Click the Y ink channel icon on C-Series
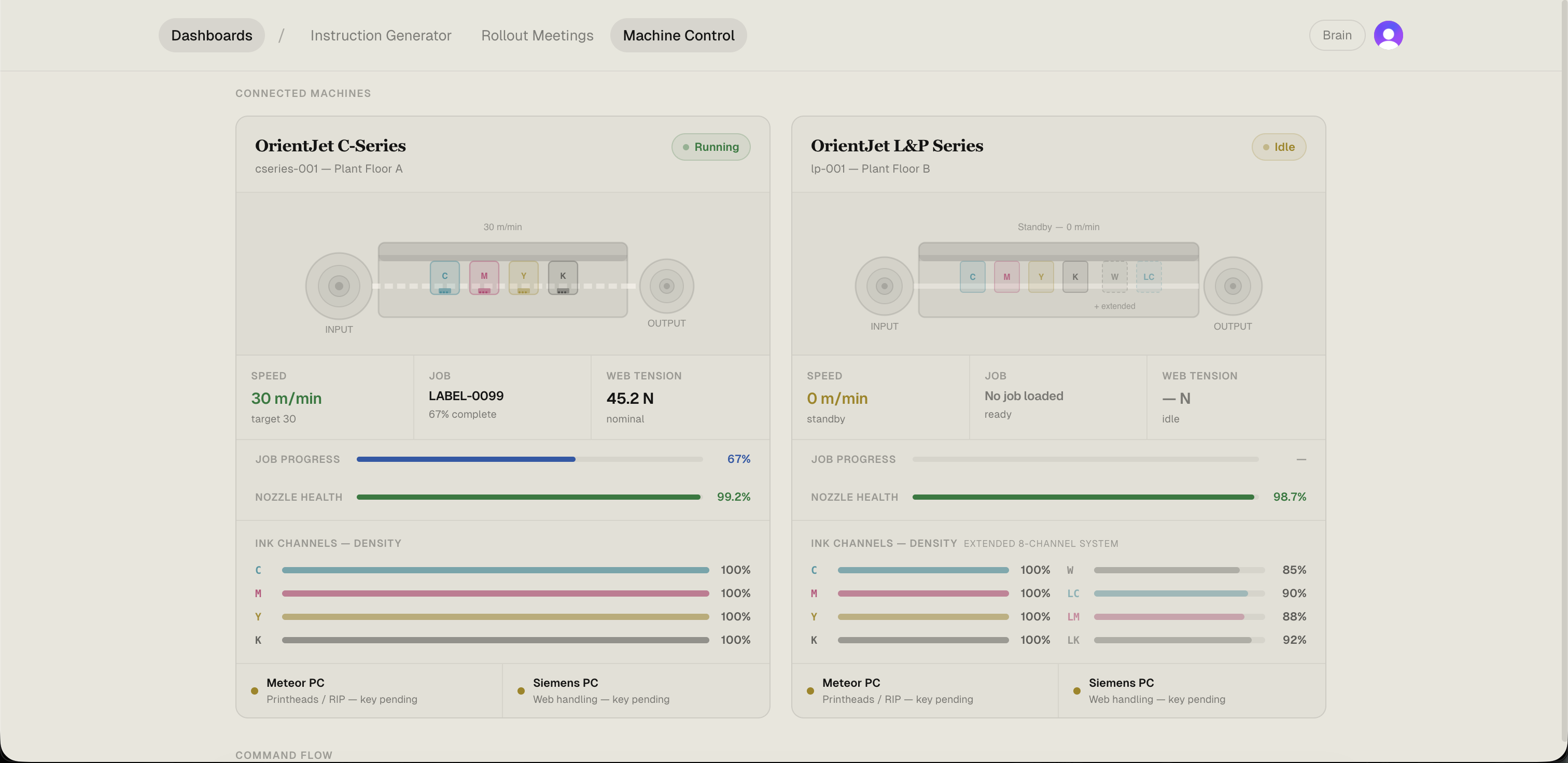Screen dimensions: 1568x763 pyautogui.click(x=523, y=278)
